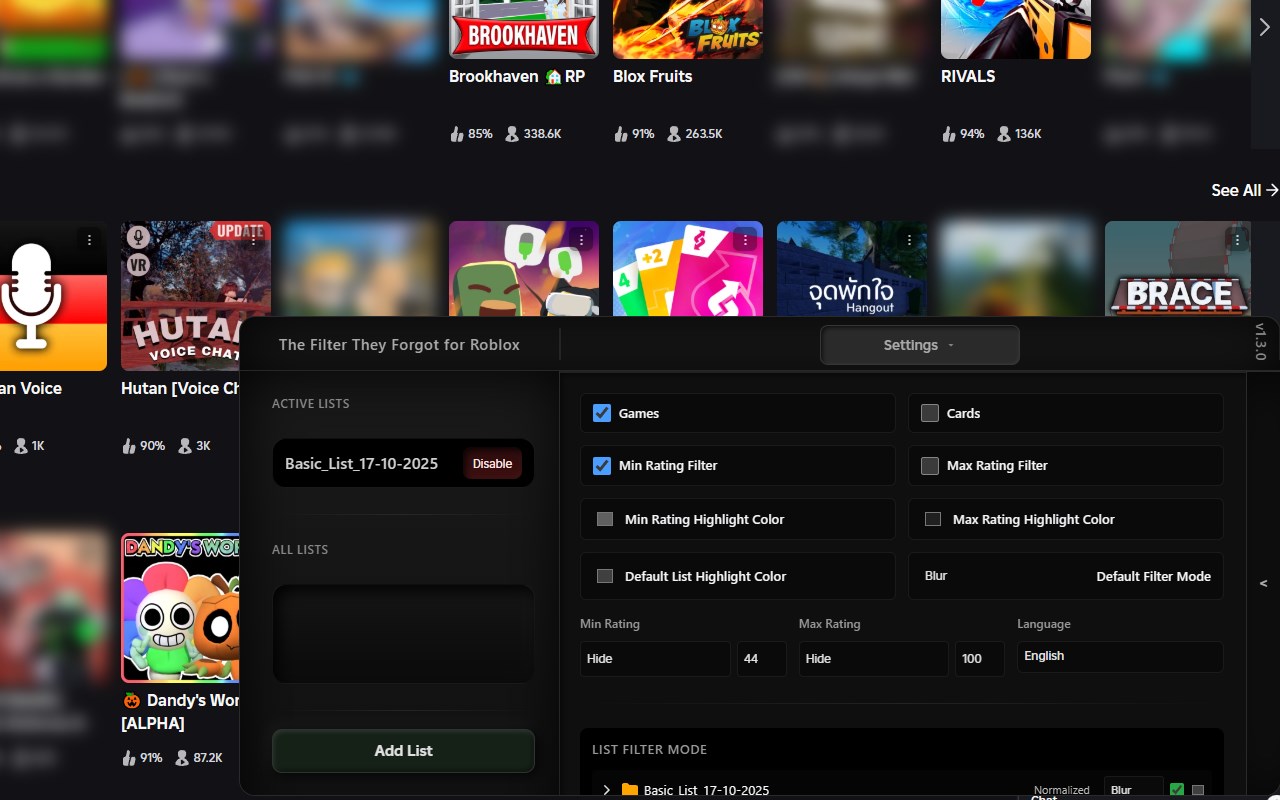Open three-dot menu on BRACE game tile
The width and height of the screenshot is (1280, 800).
coord(1238,240)
